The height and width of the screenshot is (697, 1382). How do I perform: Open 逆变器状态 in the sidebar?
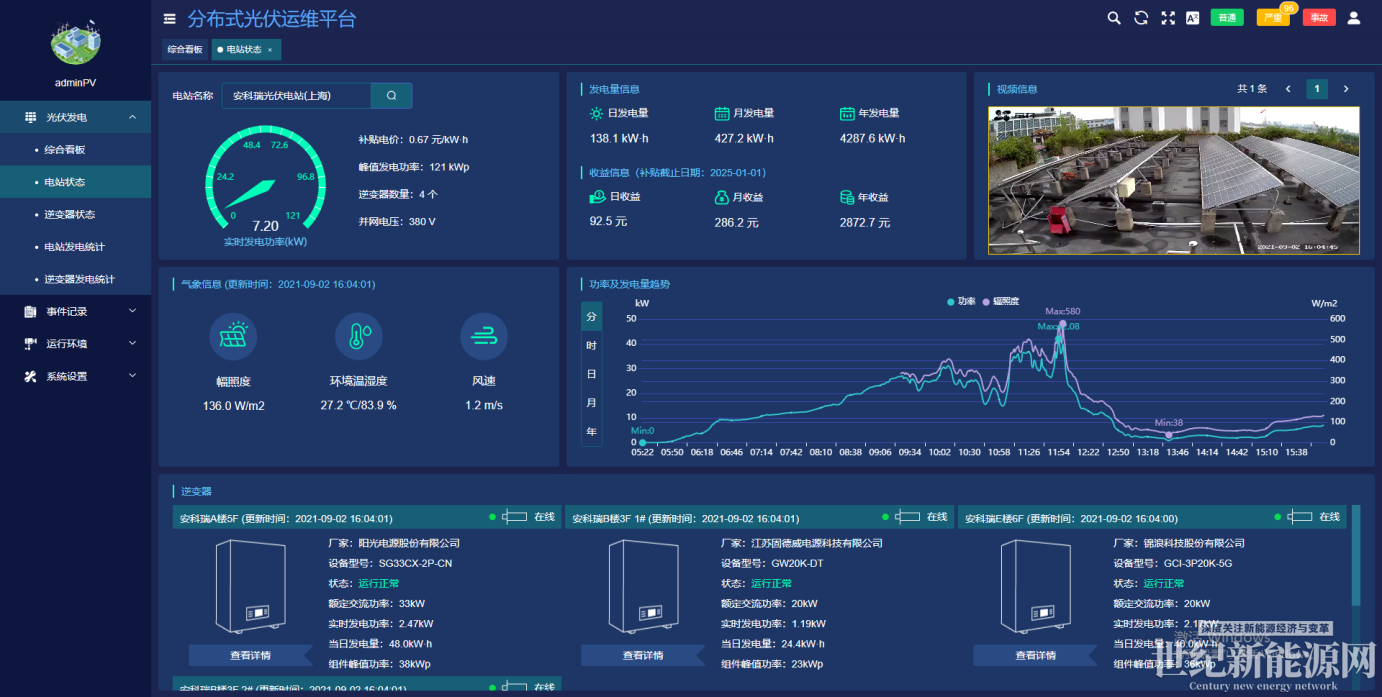(x=75, y=214)
